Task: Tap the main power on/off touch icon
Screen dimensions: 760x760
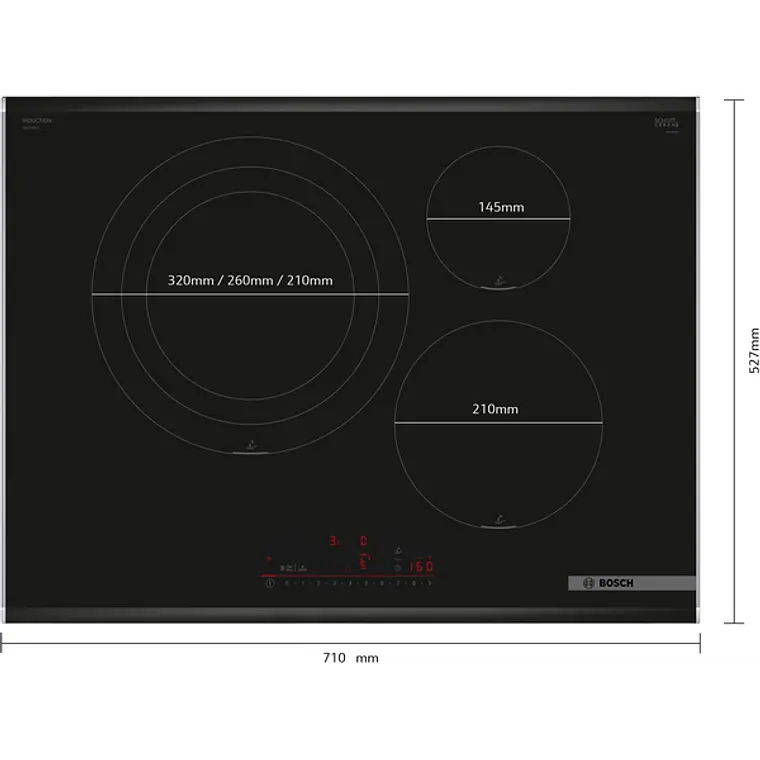Action: pos(270,583)
